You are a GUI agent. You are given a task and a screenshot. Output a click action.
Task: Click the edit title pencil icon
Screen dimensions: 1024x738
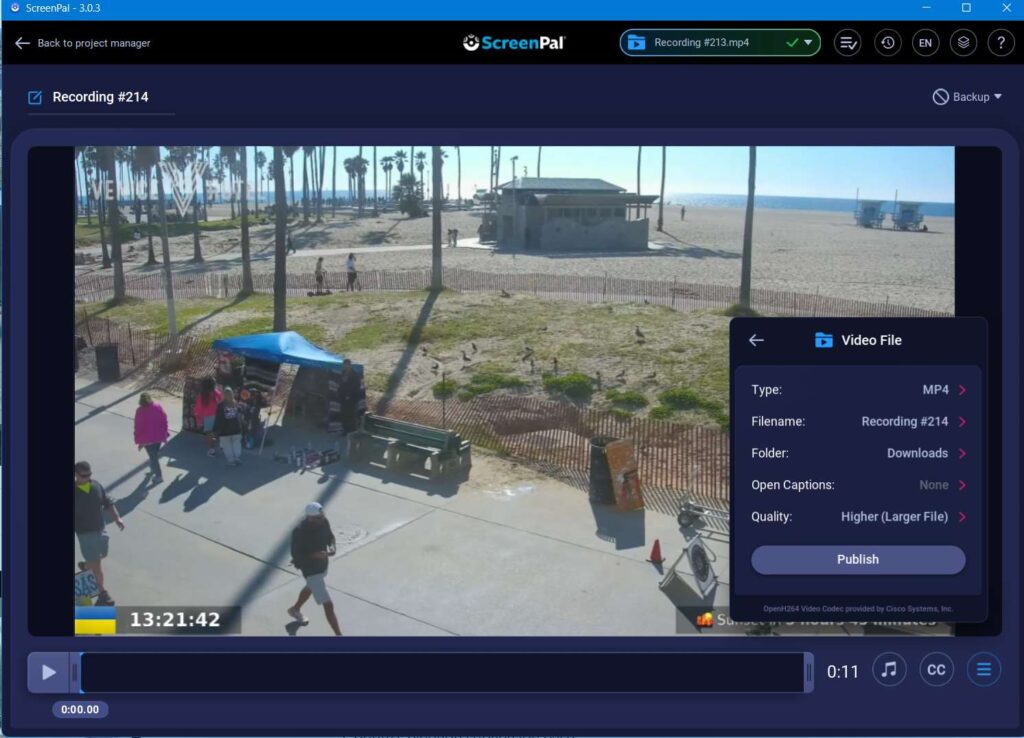click(36, 97)
